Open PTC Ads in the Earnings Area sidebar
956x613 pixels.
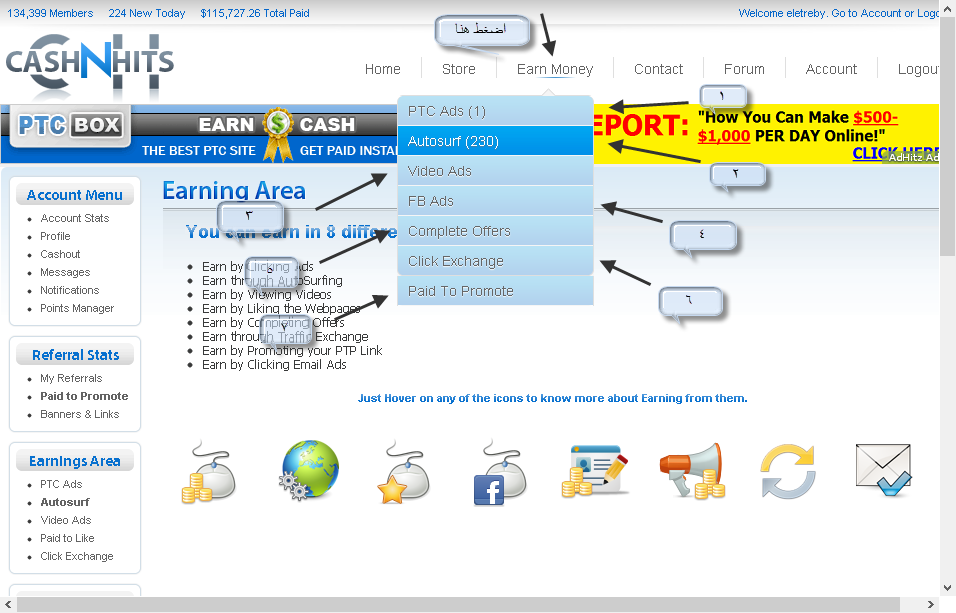[61, 484]
